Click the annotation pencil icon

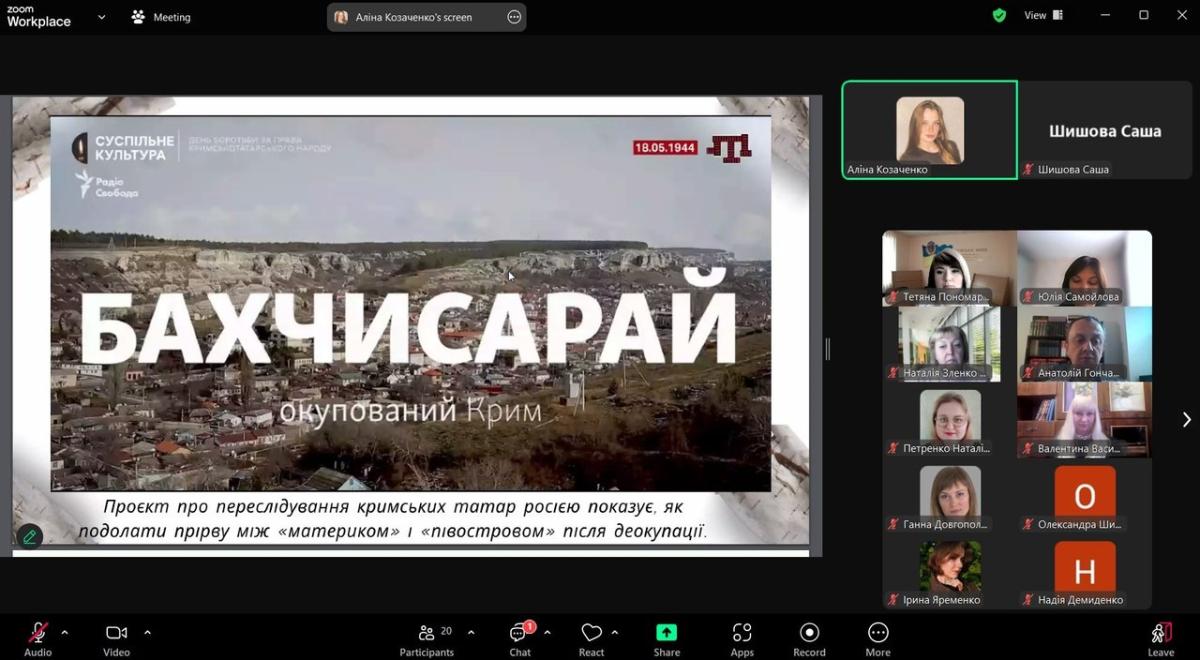point(29,537)
